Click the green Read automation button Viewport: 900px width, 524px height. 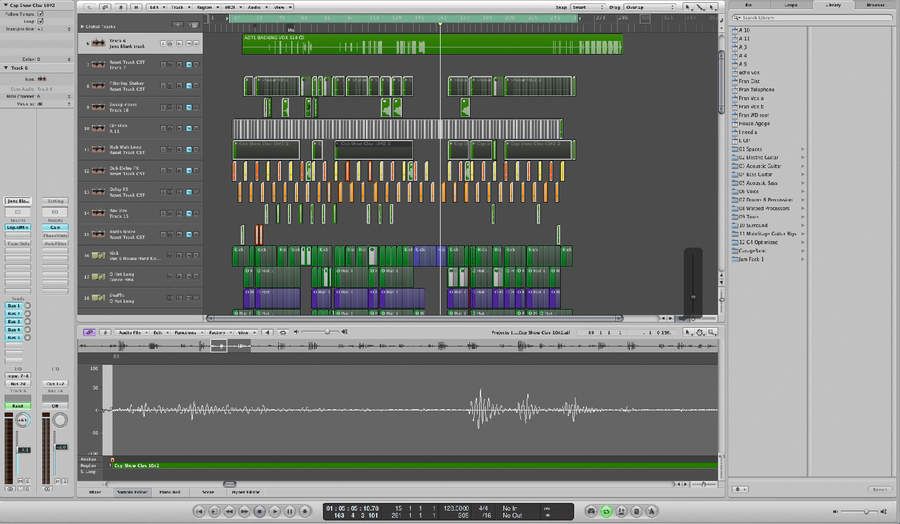point(18,406)
